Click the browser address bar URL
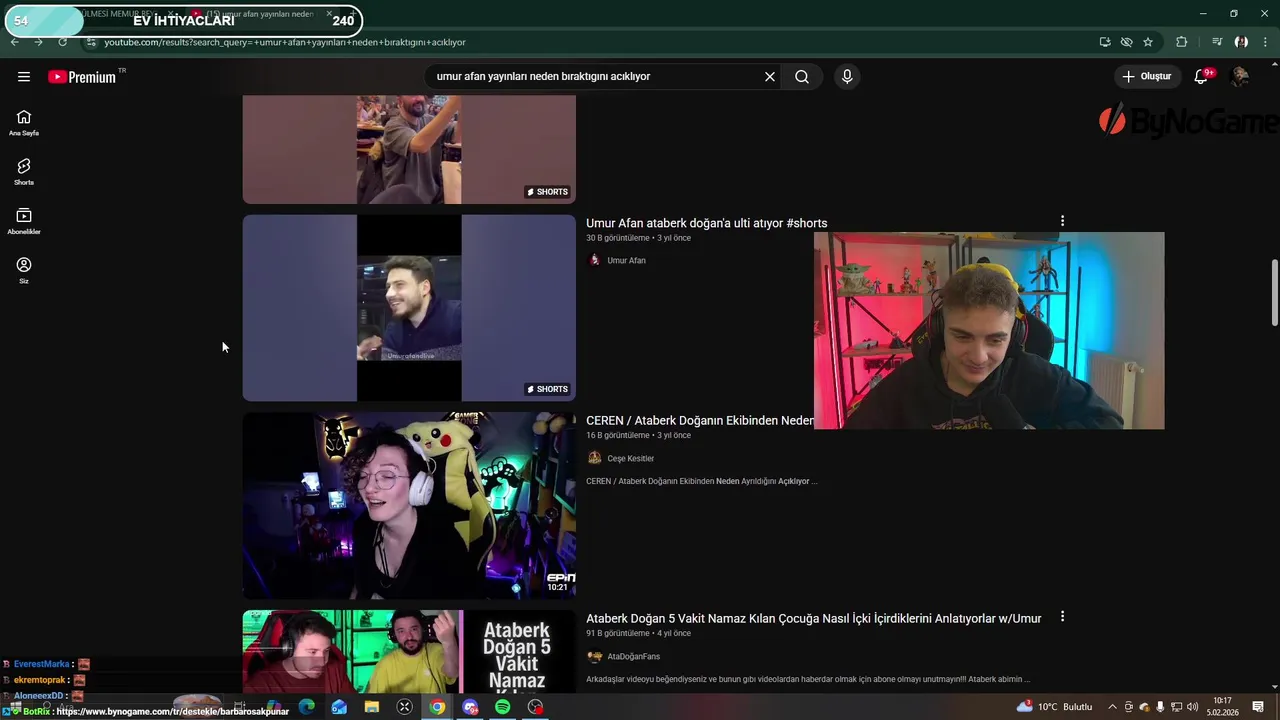This screenshot has height=720, width=1280. click(x=285, y=42)
